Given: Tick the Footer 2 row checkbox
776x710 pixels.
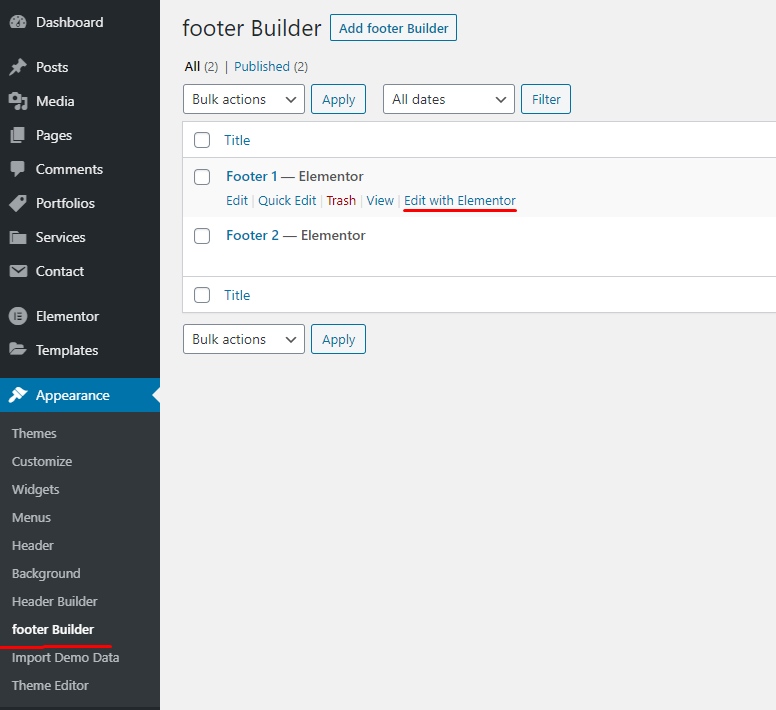Looking at the screenshot, I should point(202,236).
